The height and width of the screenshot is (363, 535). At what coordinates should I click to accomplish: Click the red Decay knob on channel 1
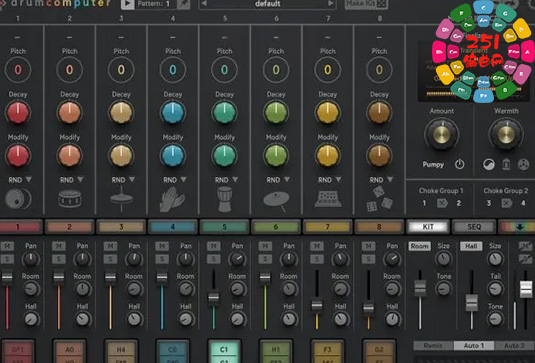18,112
